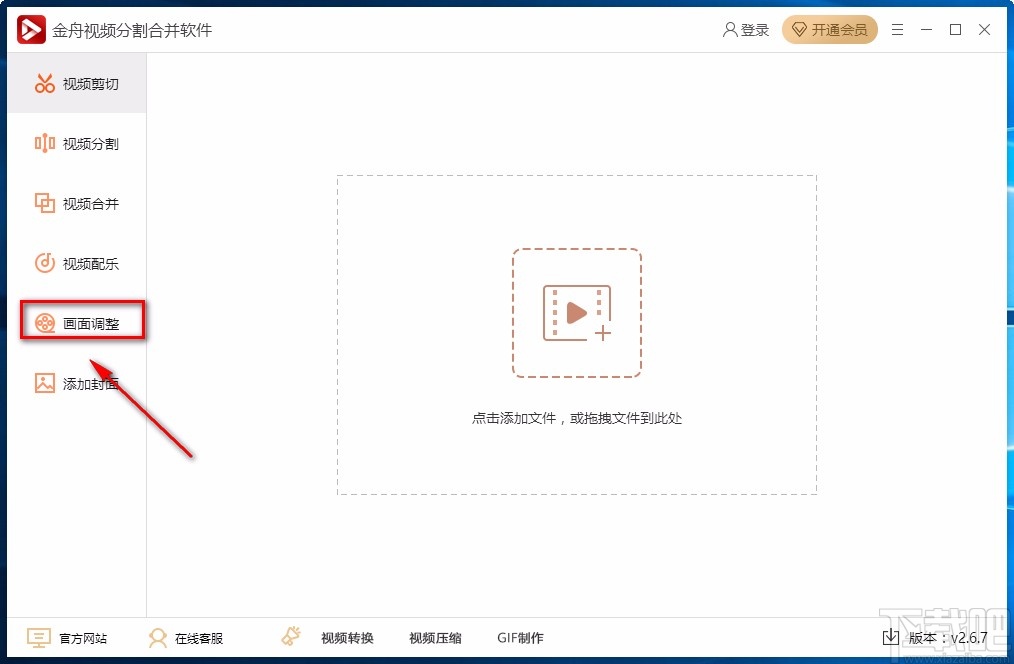Start the GIF制作 (GIF maker) tool

pyautogui.click(x=520, y=637)
